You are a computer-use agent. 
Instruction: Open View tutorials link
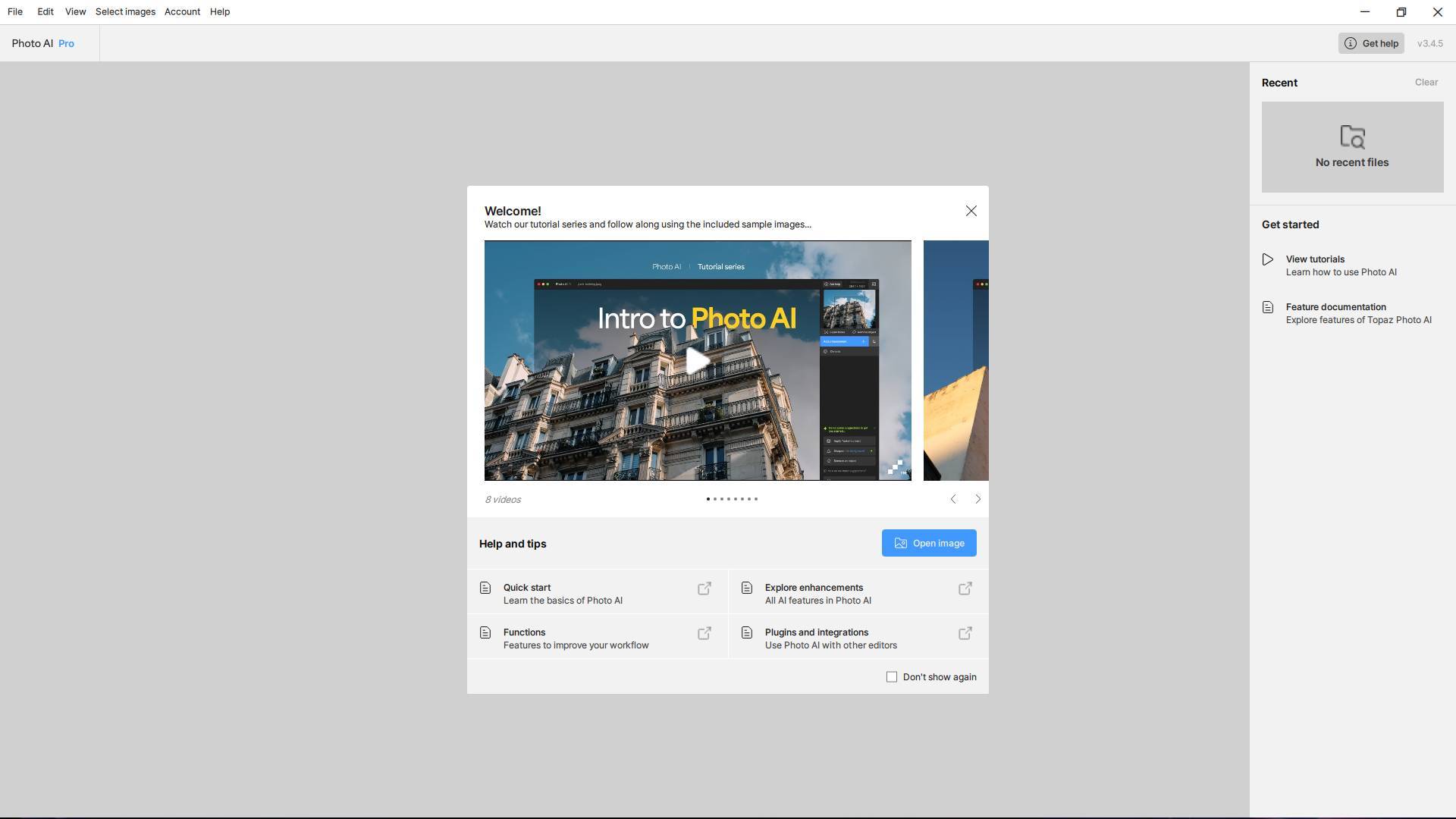coord(1341,265)
